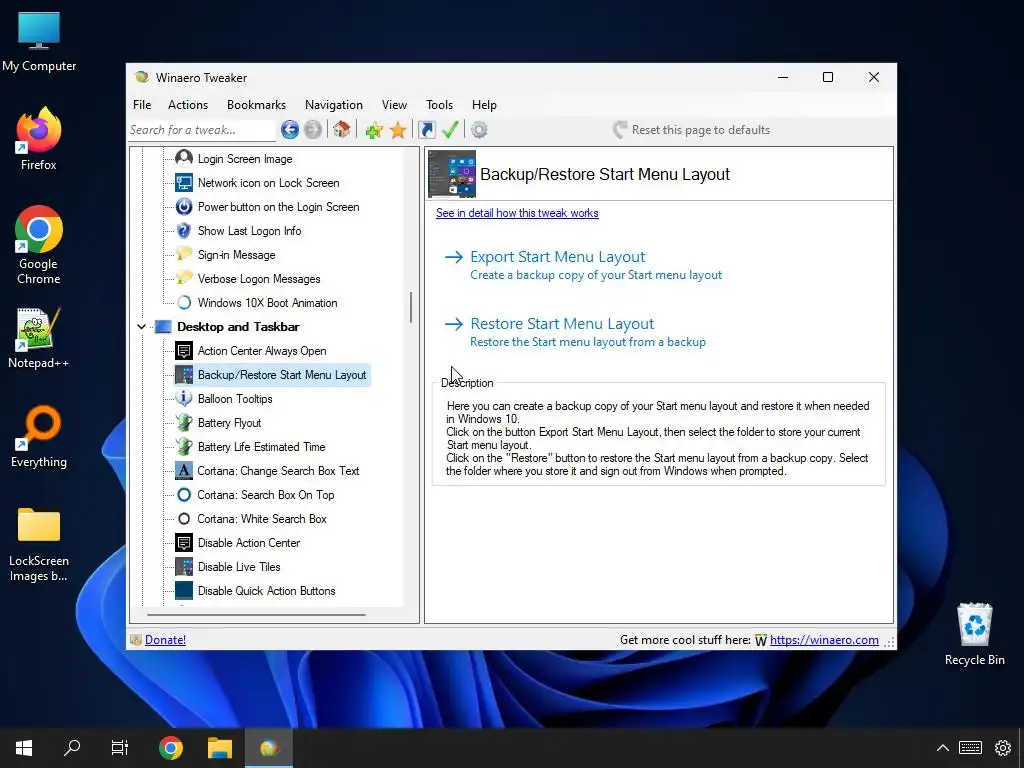This screenshot has width=1024, height=768.
Task: Click the Action Center Always Open icon
Action: 184,351
